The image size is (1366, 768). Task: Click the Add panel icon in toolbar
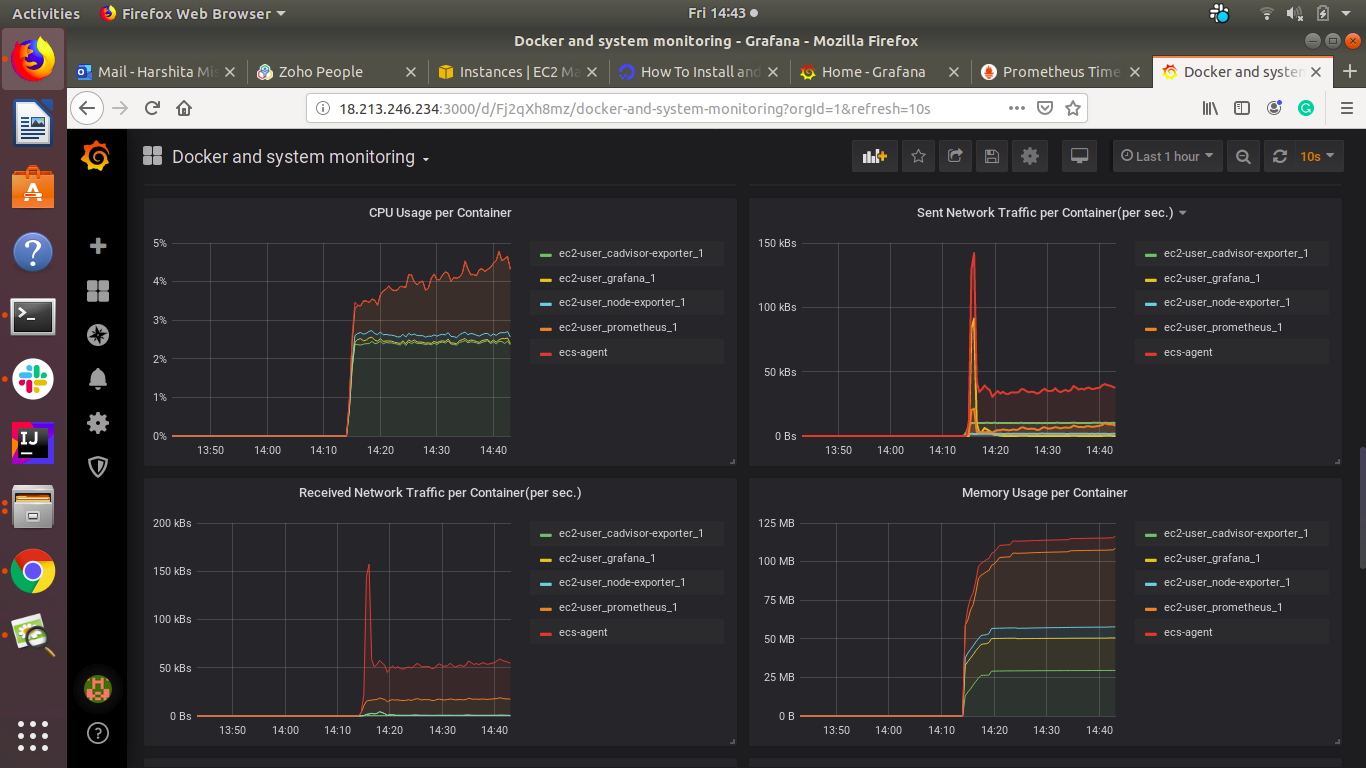(x=875, y=156)
